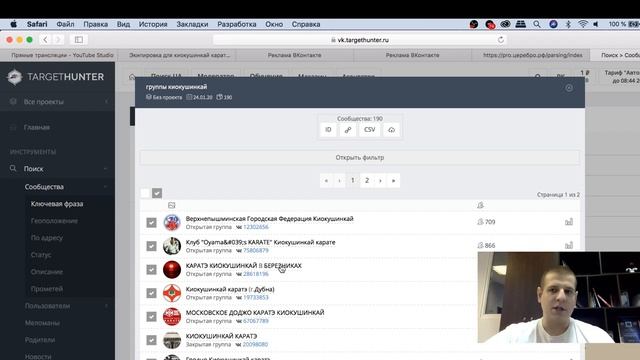
Task: Click Safari back arrow
Action: [45, 40]
